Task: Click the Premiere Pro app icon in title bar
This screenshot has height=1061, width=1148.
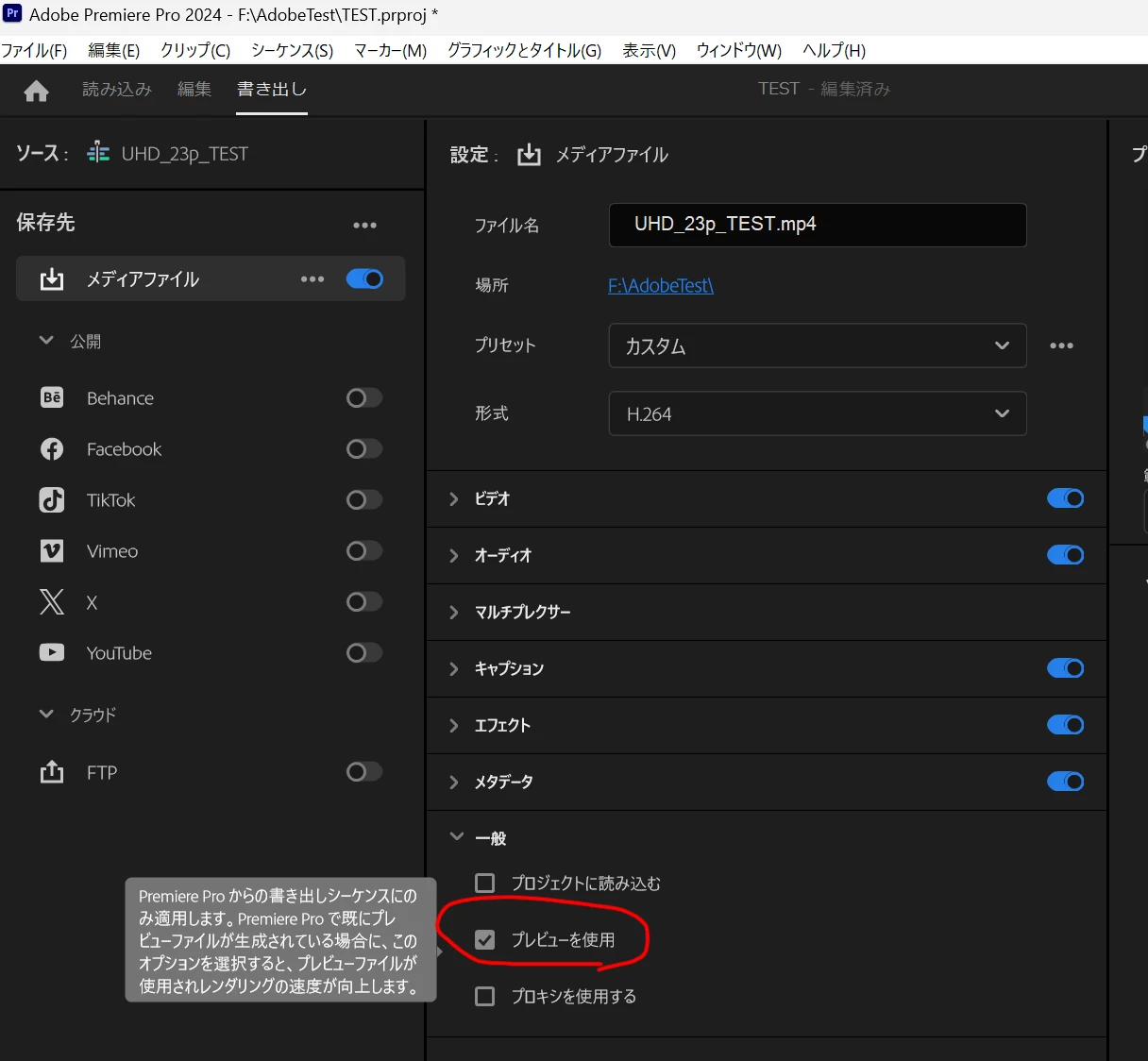Action: (12, 13)
